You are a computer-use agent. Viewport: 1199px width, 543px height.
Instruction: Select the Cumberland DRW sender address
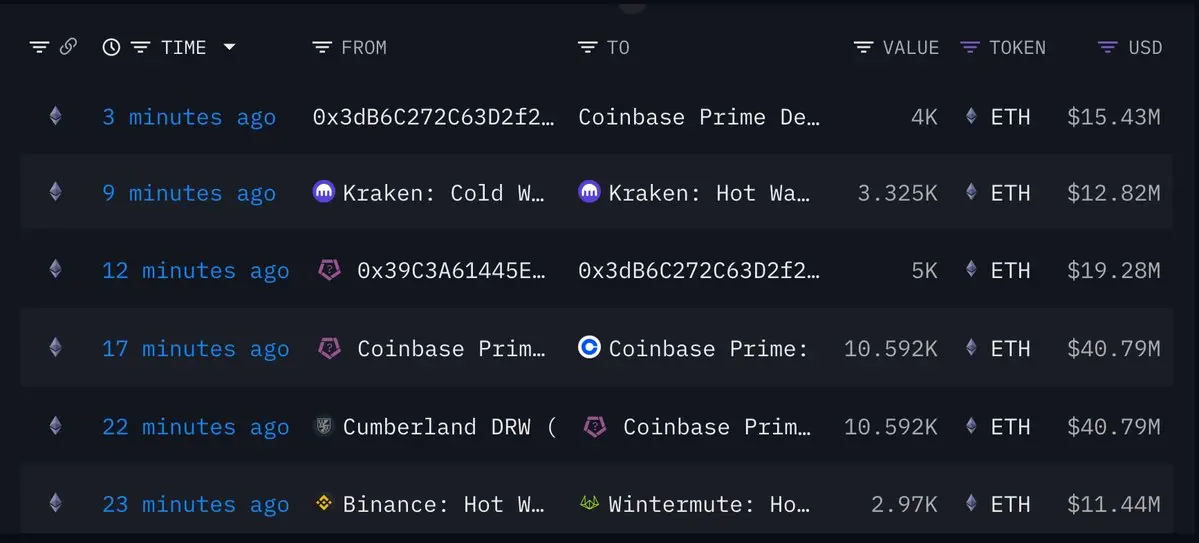click(x=450, y=426)
